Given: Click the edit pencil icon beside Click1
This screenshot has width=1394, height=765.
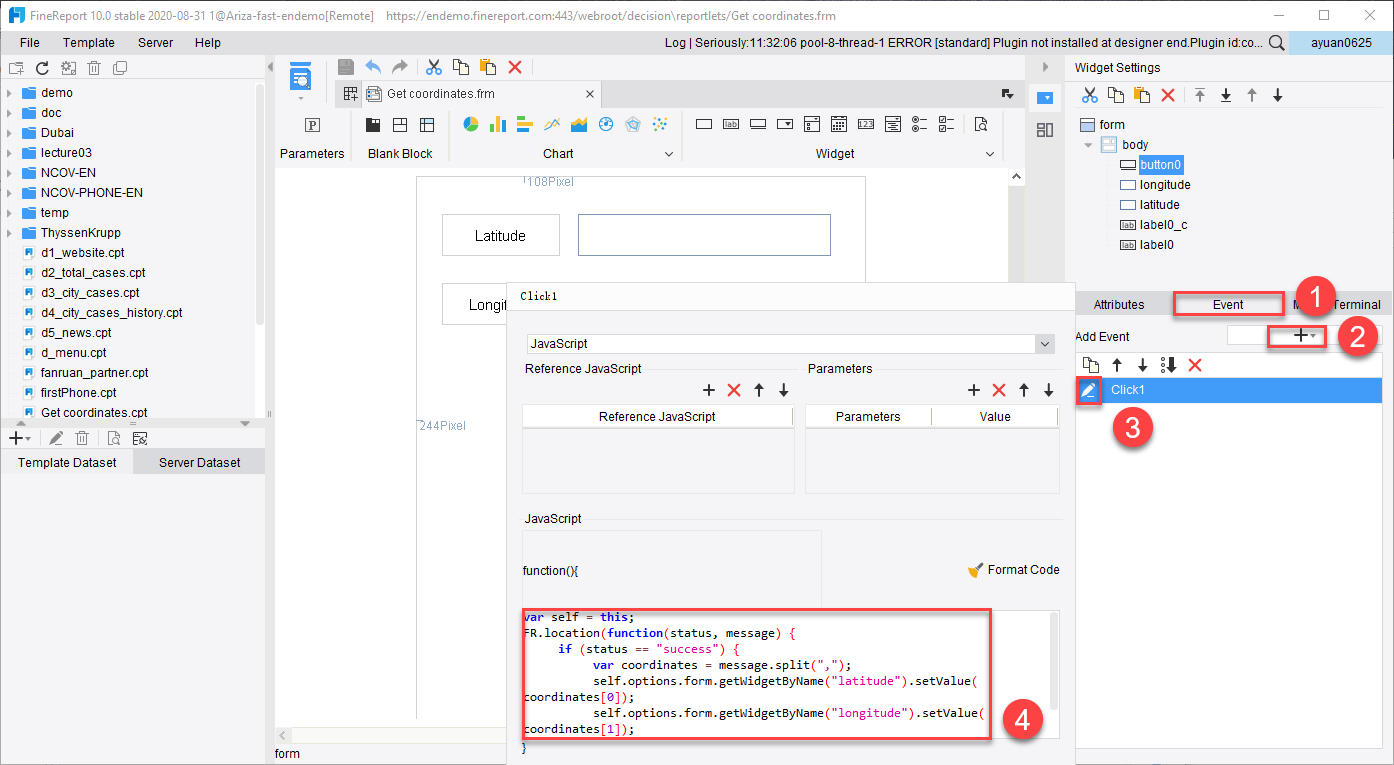Looking at the screenshot, I should 1089,390.
